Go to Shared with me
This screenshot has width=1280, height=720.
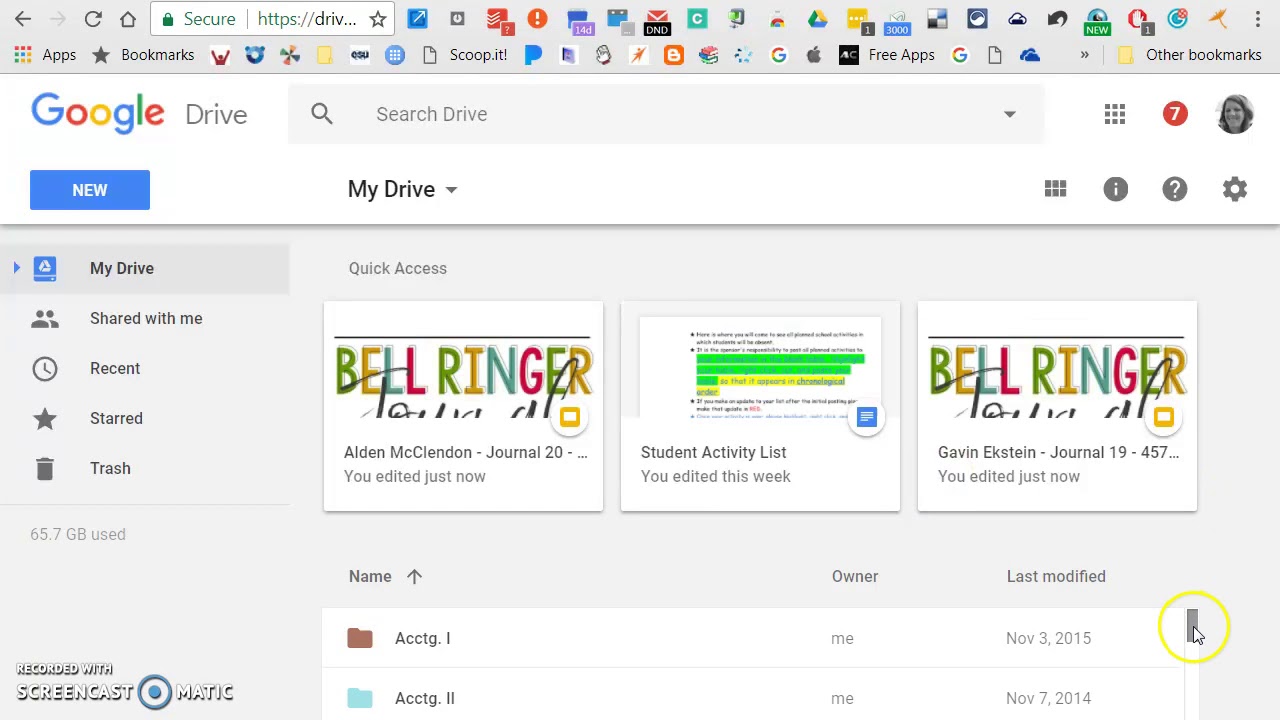[146, 318]
